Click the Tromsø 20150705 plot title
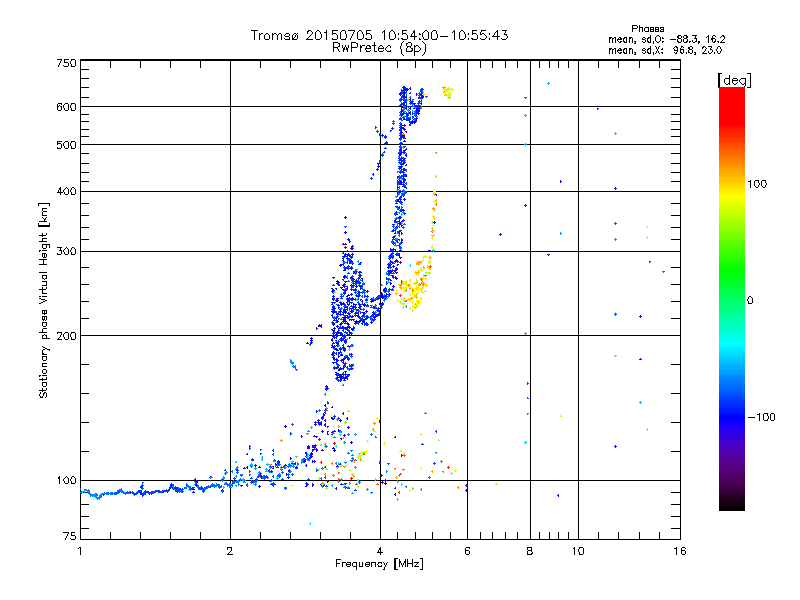This screenshot has width=800, height=600. tap(379, 35)
